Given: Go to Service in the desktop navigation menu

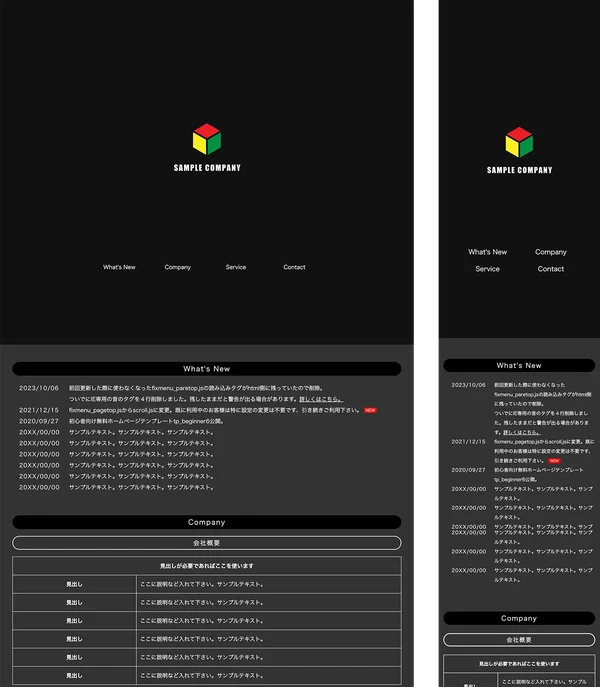Looking at the screenshot, I should click(236, 267).
